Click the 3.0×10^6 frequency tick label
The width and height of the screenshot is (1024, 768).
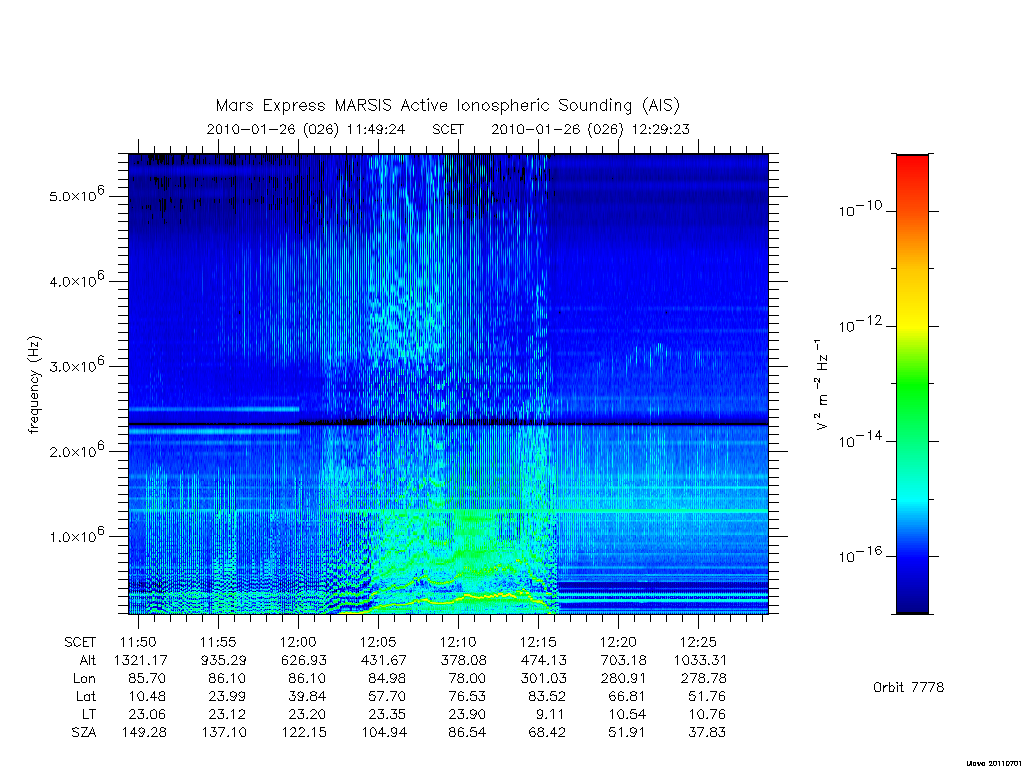click(x=76, y=365)
